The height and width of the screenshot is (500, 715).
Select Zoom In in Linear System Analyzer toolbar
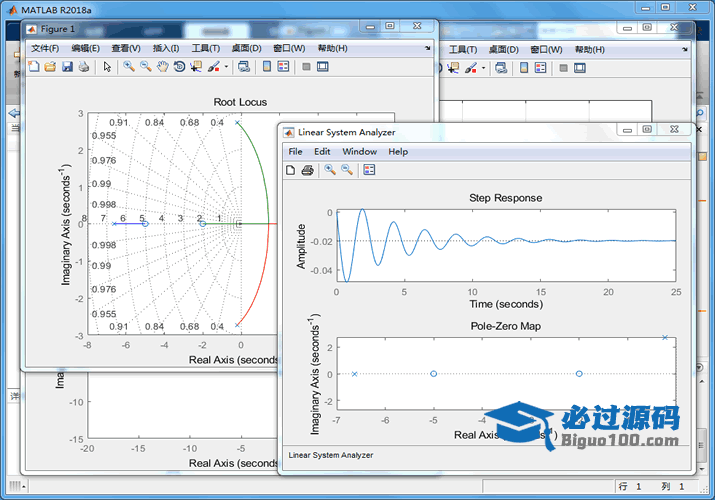pyautogui.click(x=330, y=170)
